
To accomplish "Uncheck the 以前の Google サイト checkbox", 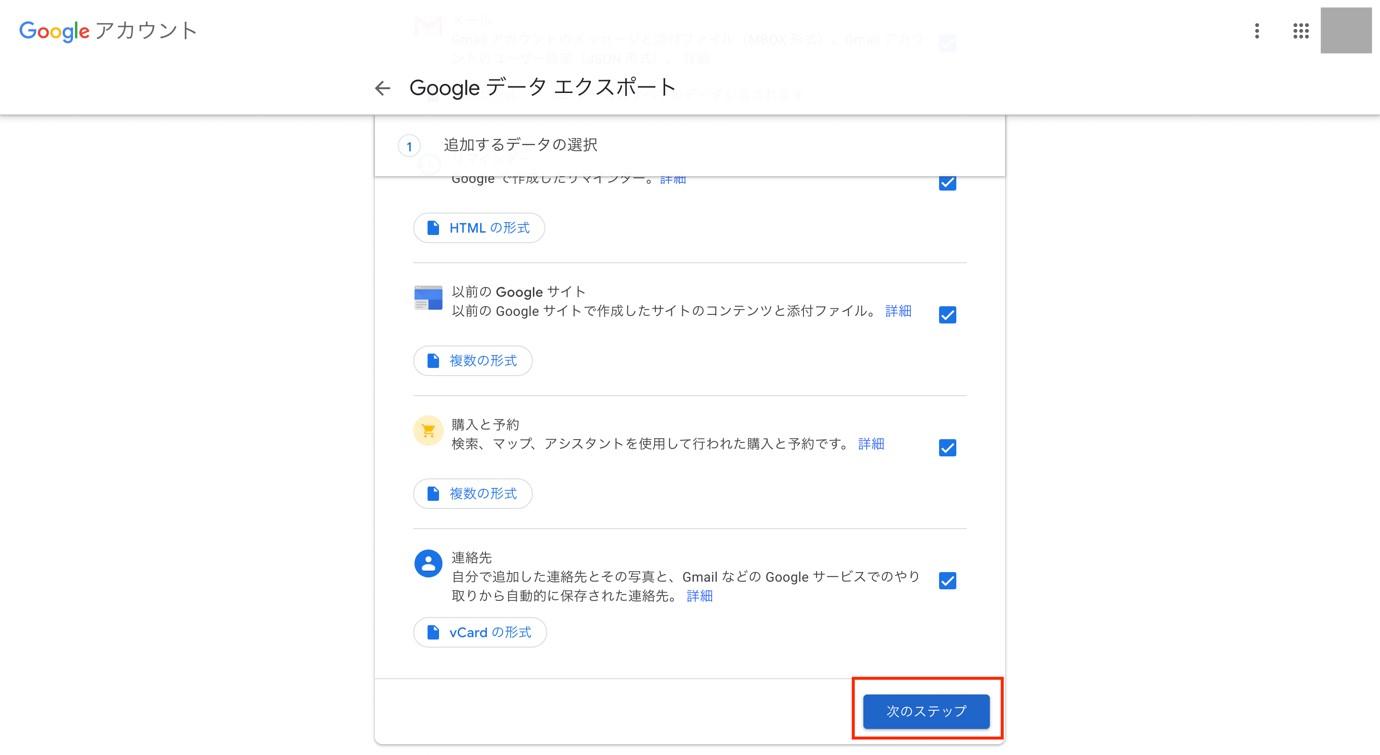I will point(946,313).
